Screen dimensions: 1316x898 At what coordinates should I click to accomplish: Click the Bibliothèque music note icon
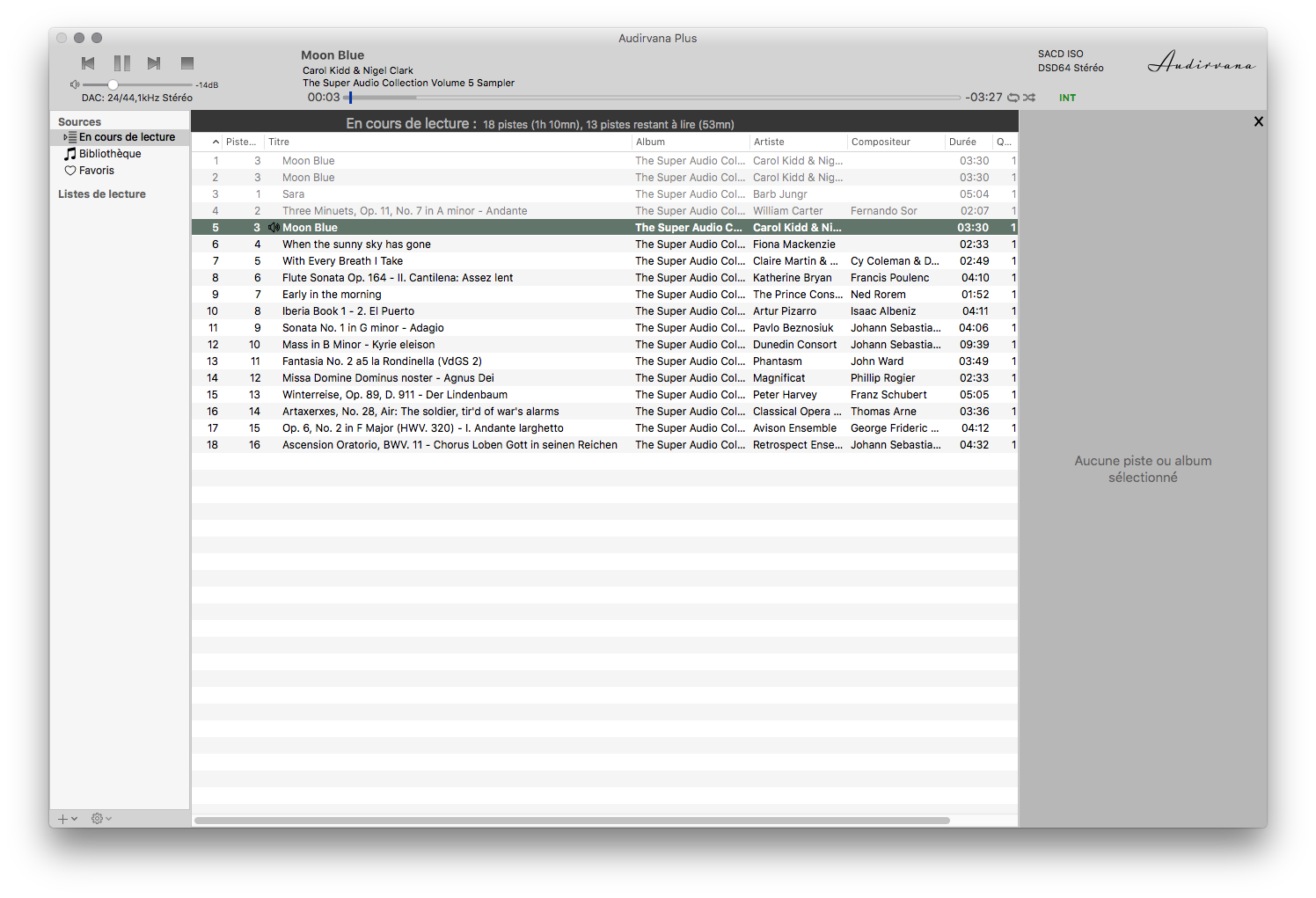pos(70,154)
